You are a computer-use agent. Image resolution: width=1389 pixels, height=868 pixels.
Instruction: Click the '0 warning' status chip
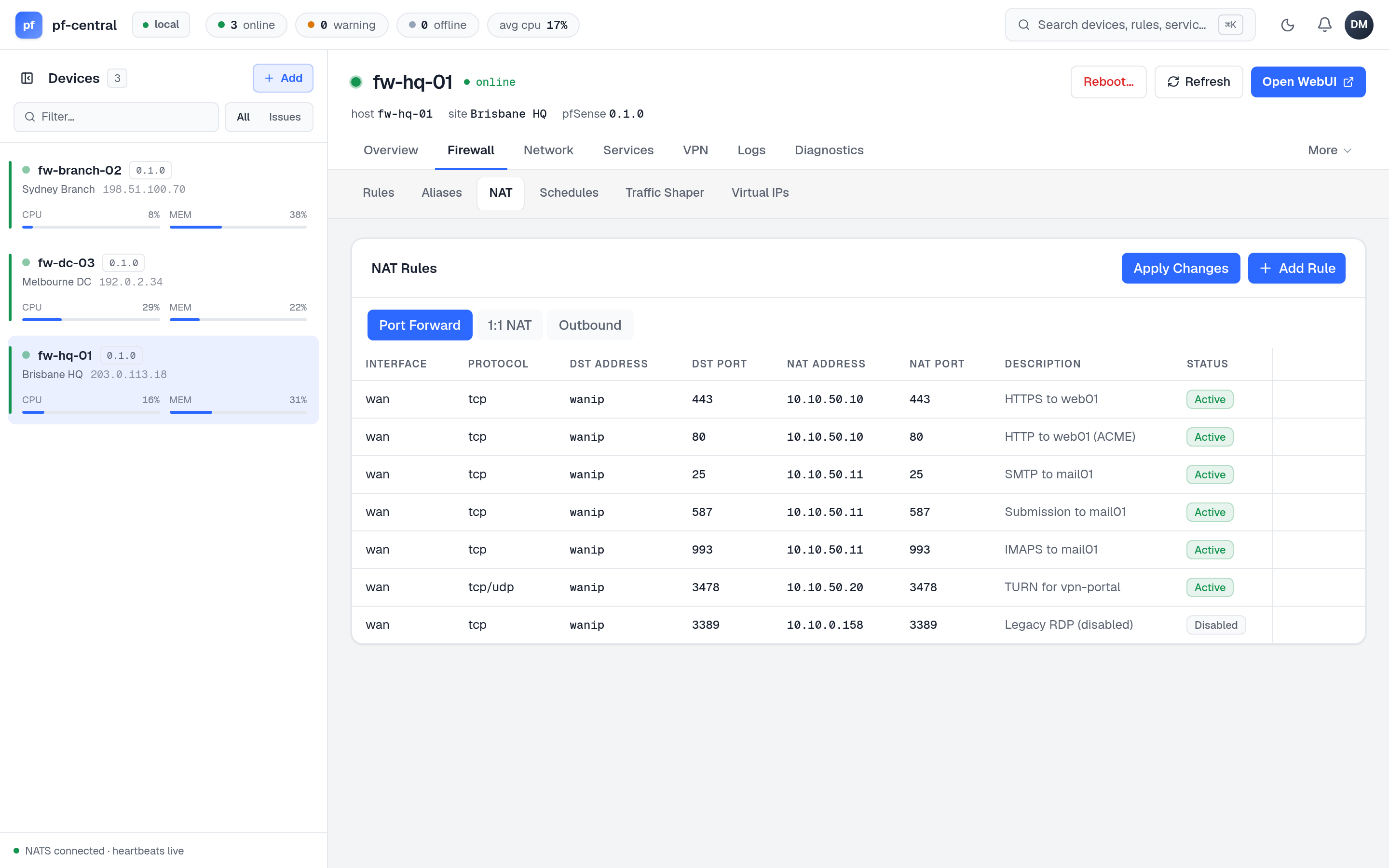point(341,25)
